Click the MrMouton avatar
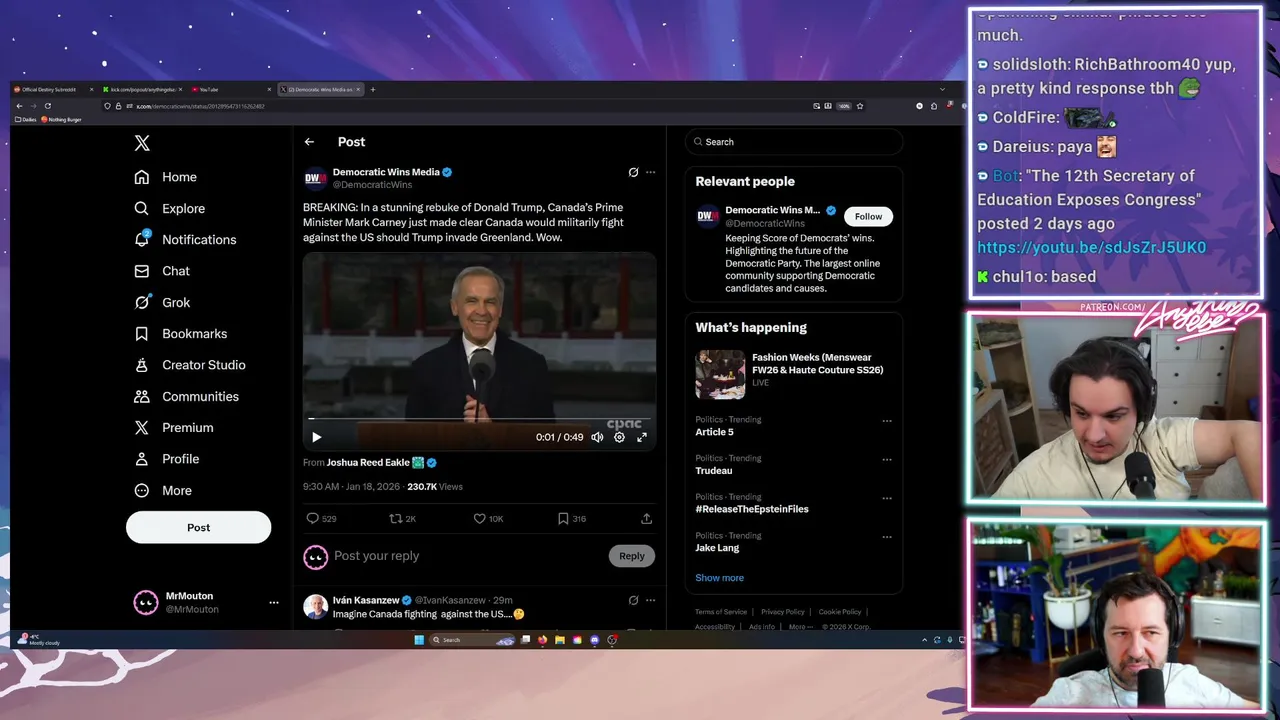1280x720 pixels. click(146, 602)
